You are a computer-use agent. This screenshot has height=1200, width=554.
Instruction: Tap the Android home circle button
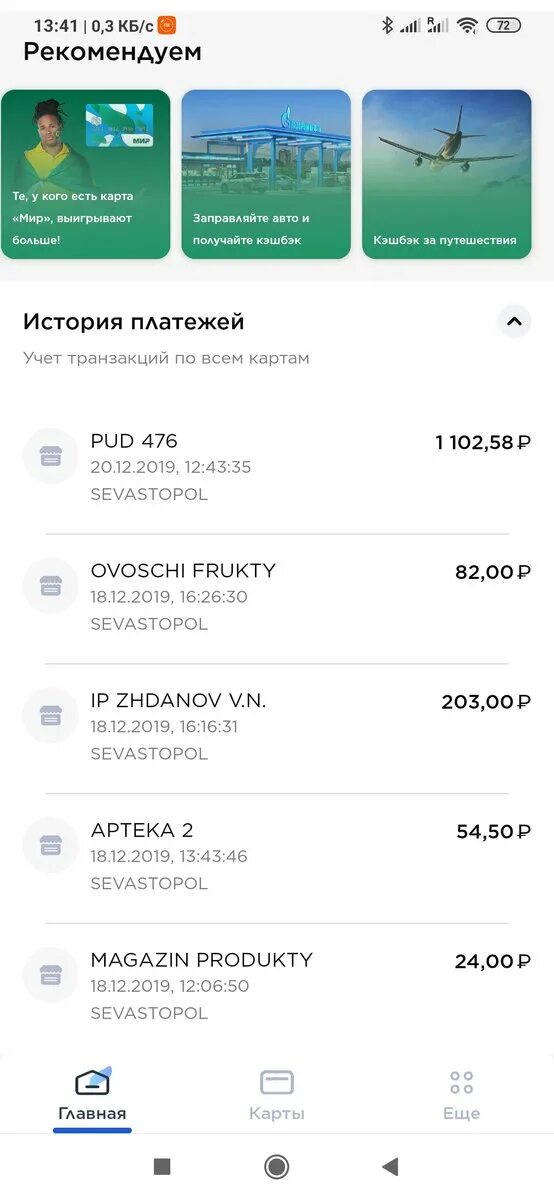click(277, 1166)
